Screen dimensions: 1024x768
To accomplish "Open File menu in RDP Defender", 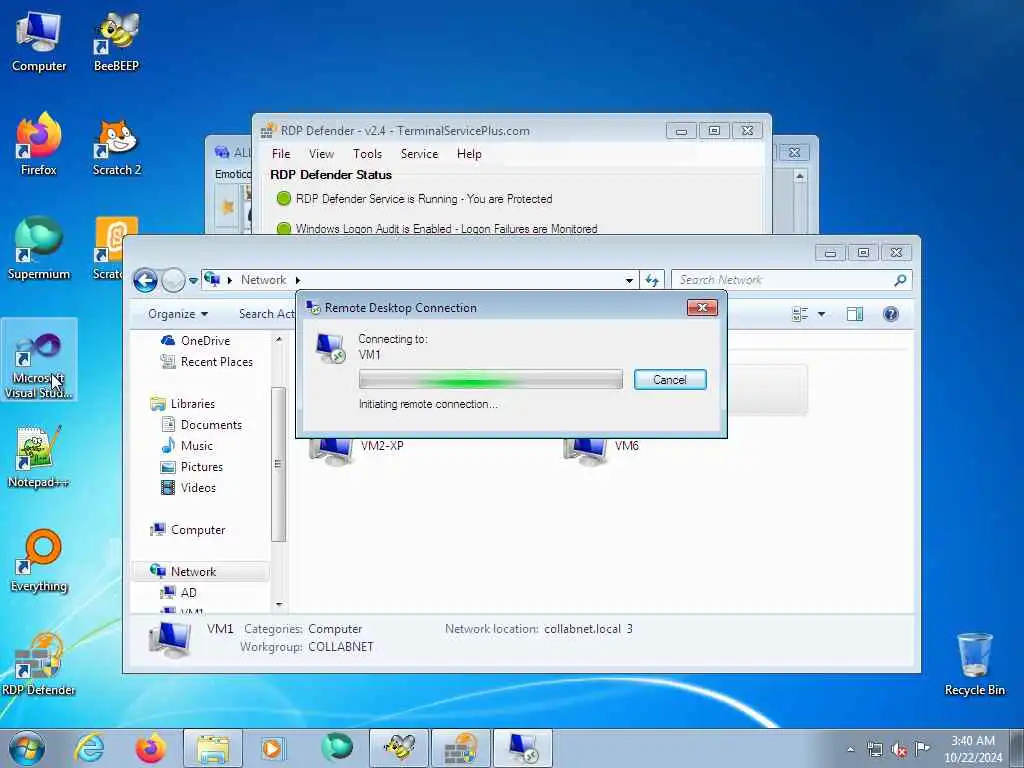I will [x=281, y=153].
